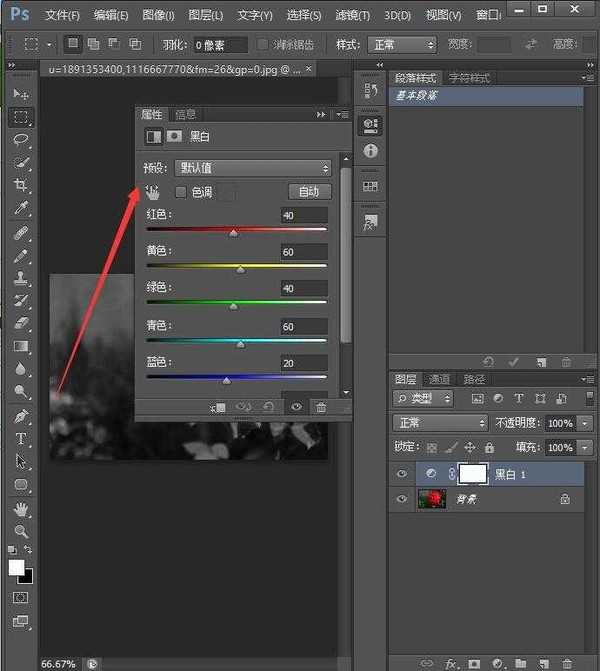Hide the 黑白 1 layer
The height and width of the screenshot is (671, 600).
tap(403, 474)
